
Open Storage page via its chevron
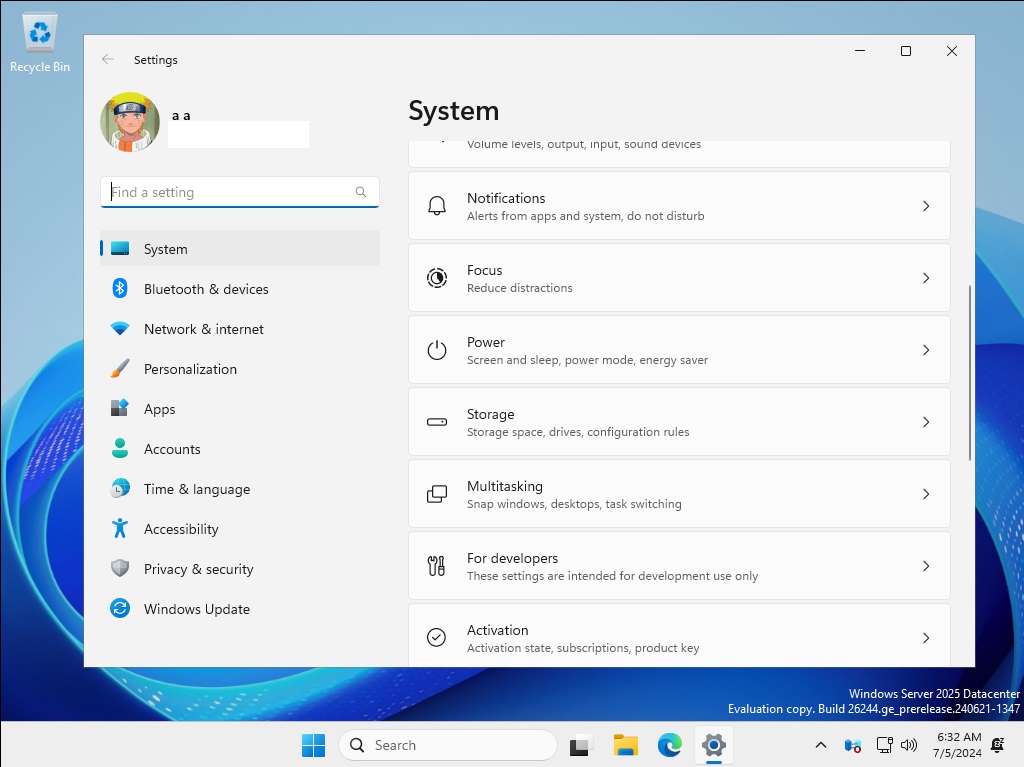[x=926, y=422]
